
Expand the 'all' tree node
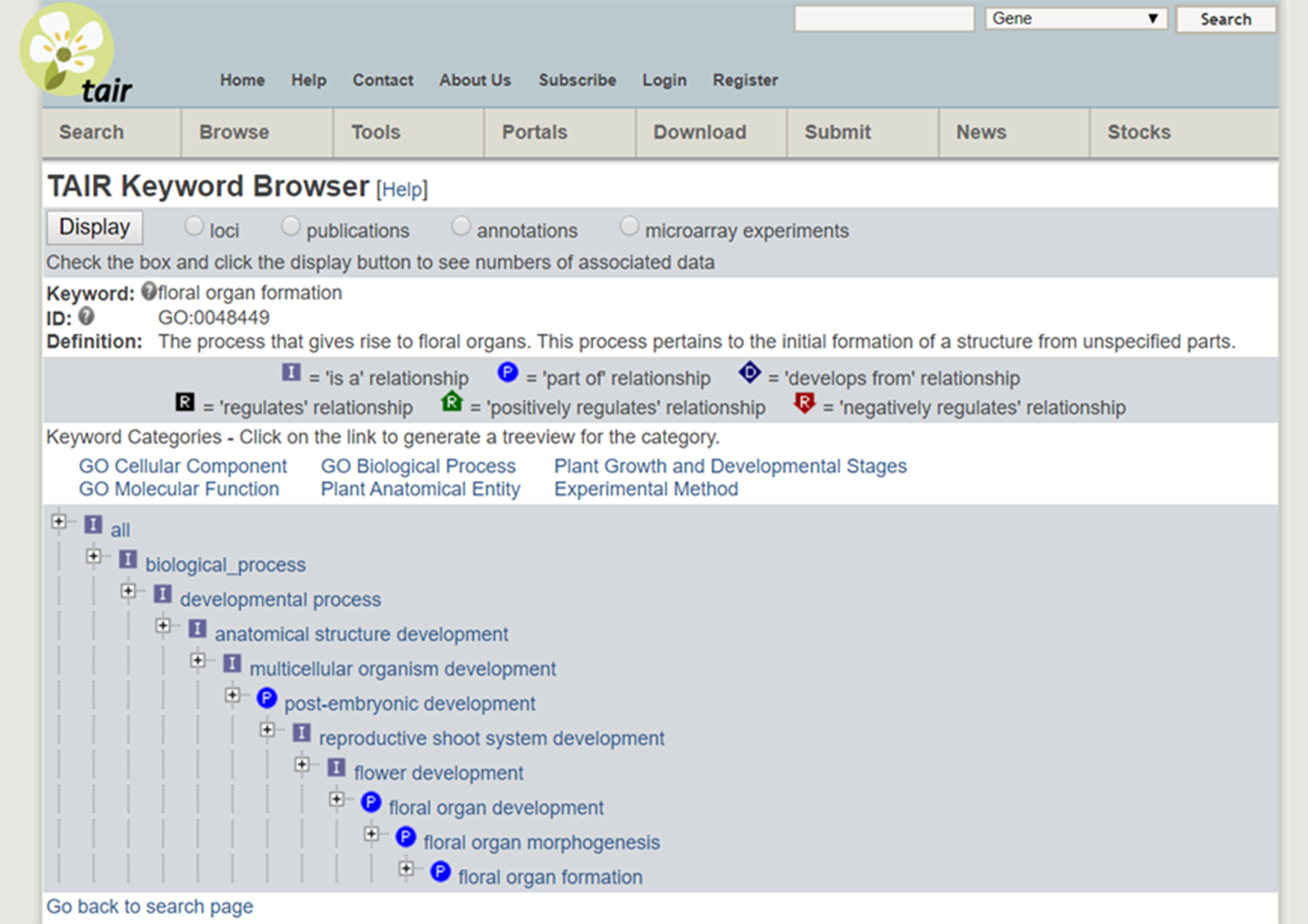click(59, 522)
